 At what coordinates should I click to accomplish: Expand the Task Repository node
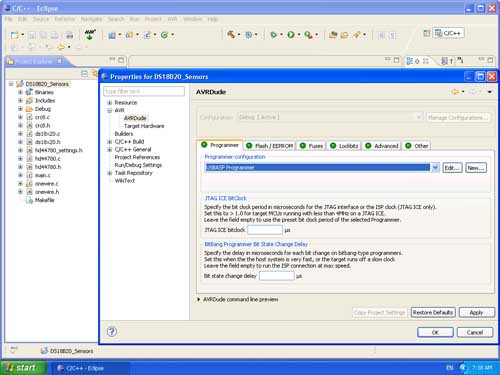(x=110, y=173)
